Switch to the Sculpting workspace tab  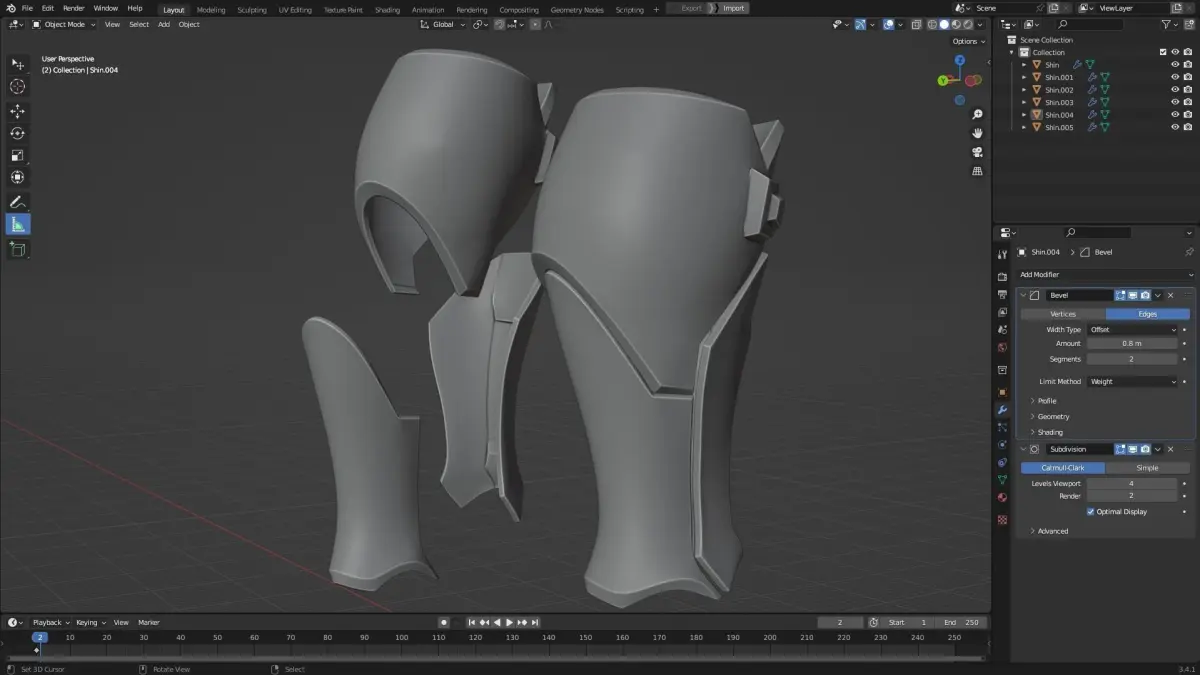(x=252, y=9)
